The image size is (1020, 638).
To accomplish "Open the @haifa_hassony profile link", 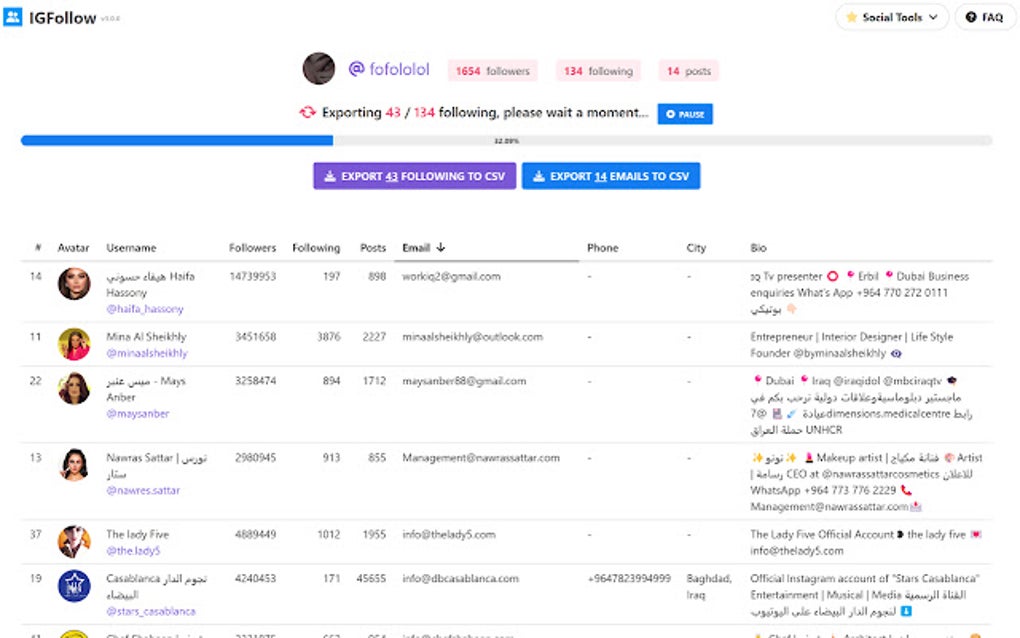I will point(145,309).
